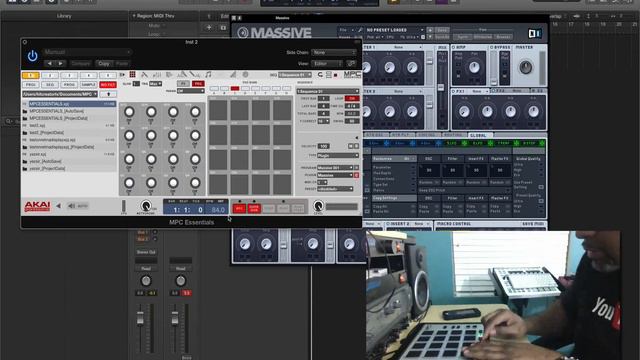Tap the bottom-right drum pad
This screenshot has height=360, width=640.
coord(282,184)
